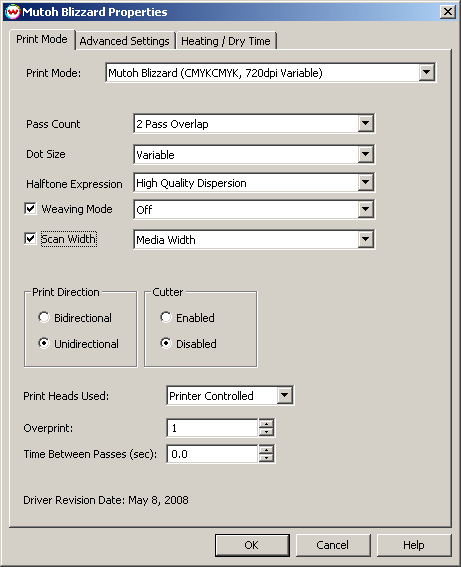This screenshot has width=461, height=567.
Task: Increase the Overprint value with up arrow
Action: (266, 424)
